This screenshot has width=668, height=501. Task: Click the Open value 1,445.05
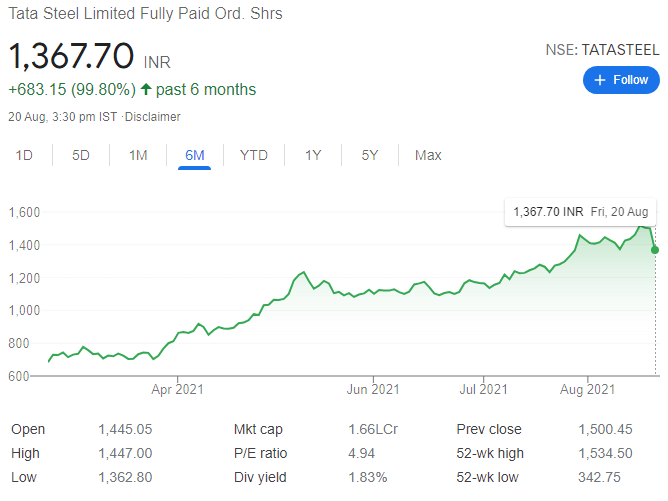125,429
